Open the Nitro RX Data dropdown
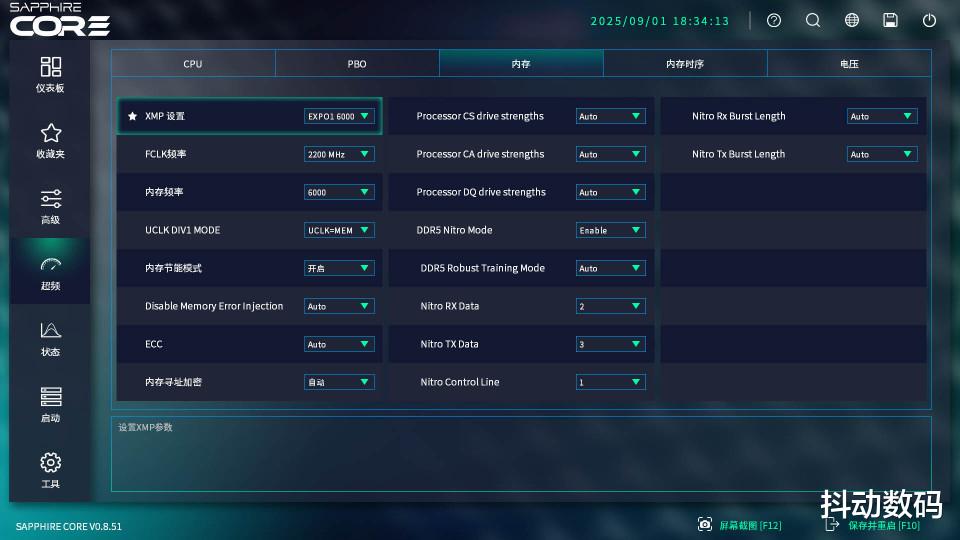960x540 pixels. pyautogui.click(x=610, y=306)
